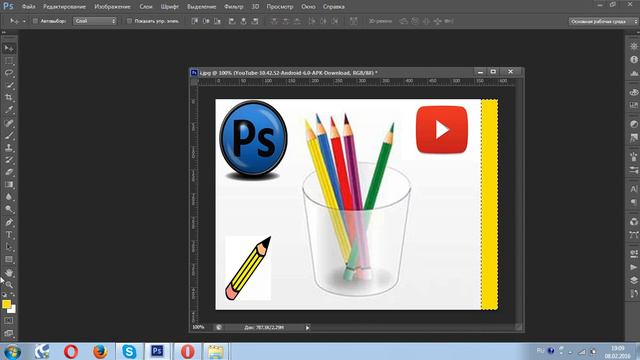Select the Rectangular Marquee tool

(x=9, y=61)
